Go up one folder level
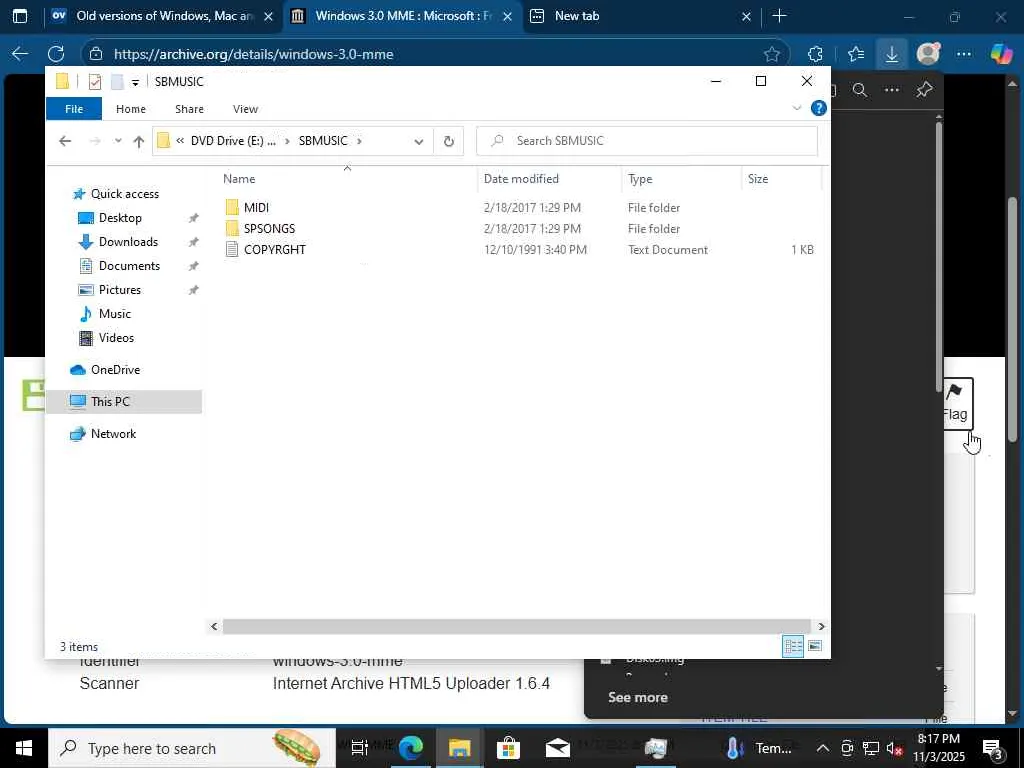Viewport: 1024px width, 768px height. pos(138,141)
